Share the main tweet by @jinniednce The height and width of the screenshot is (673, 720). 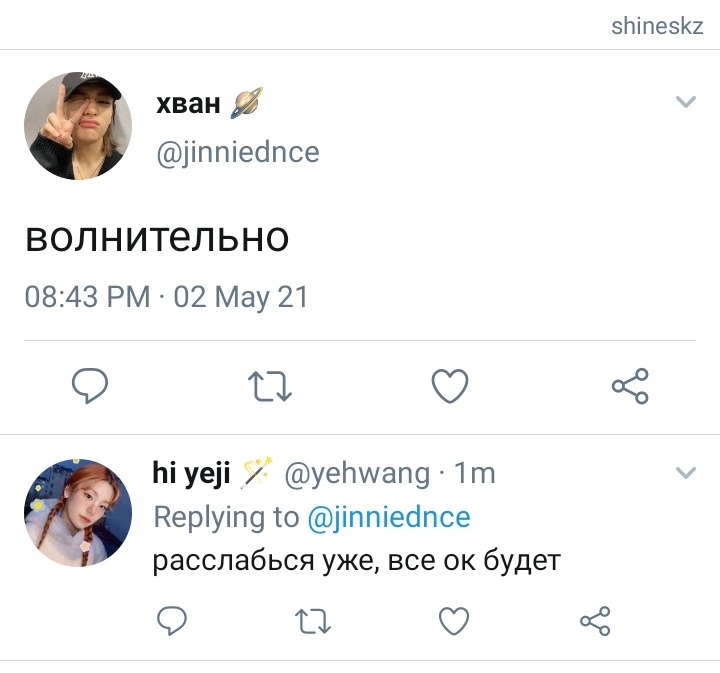click(630, 386)
